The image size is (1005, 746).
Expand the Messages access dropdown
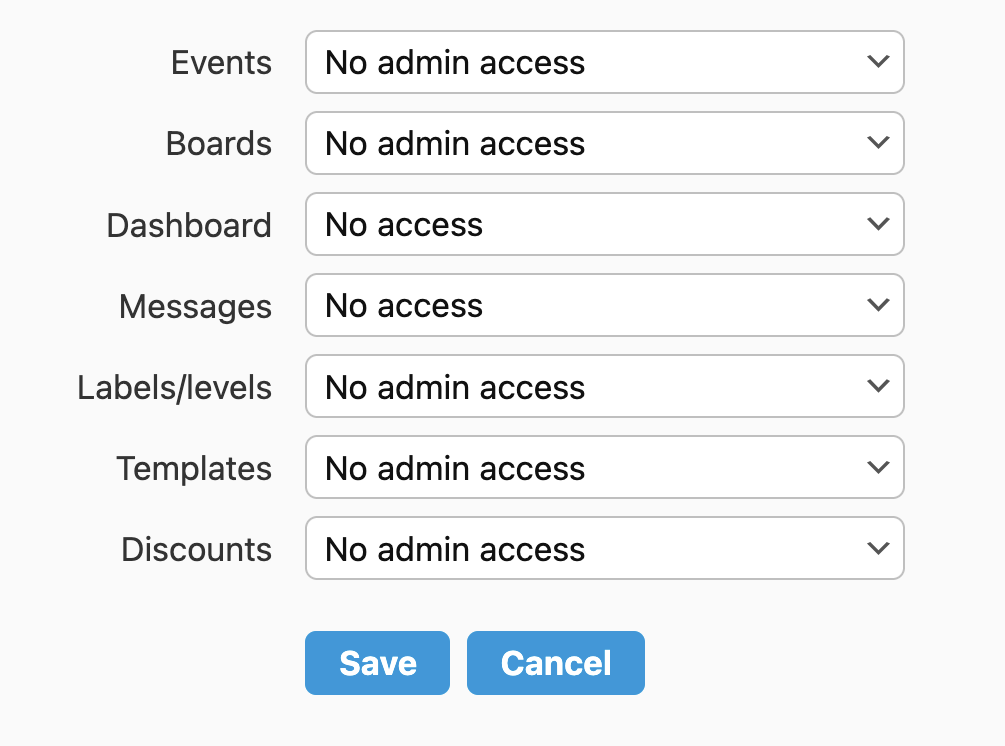604,305
